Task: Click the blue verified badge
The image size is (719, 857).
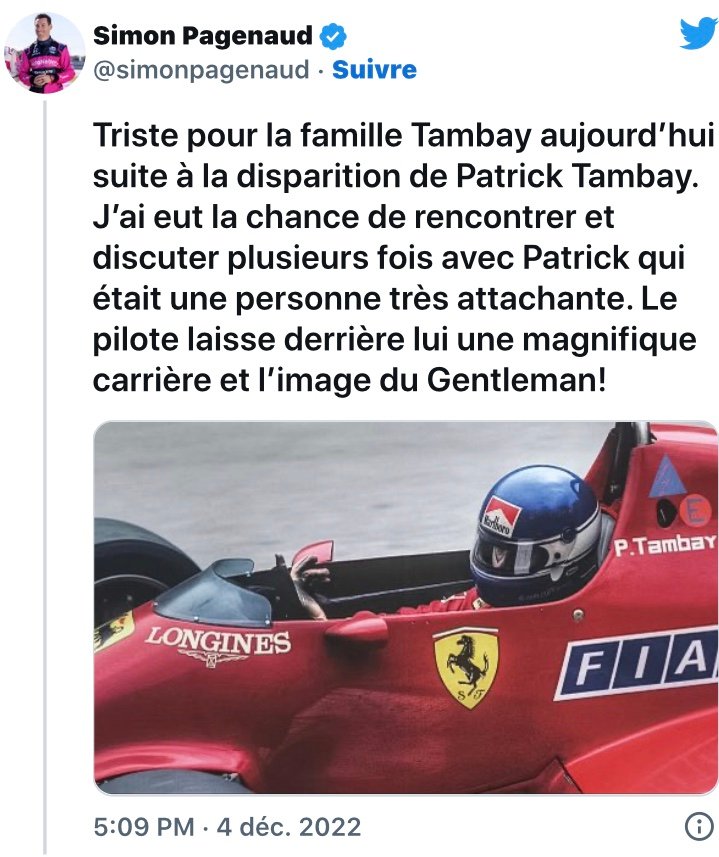Action: (x=333, y=37)
